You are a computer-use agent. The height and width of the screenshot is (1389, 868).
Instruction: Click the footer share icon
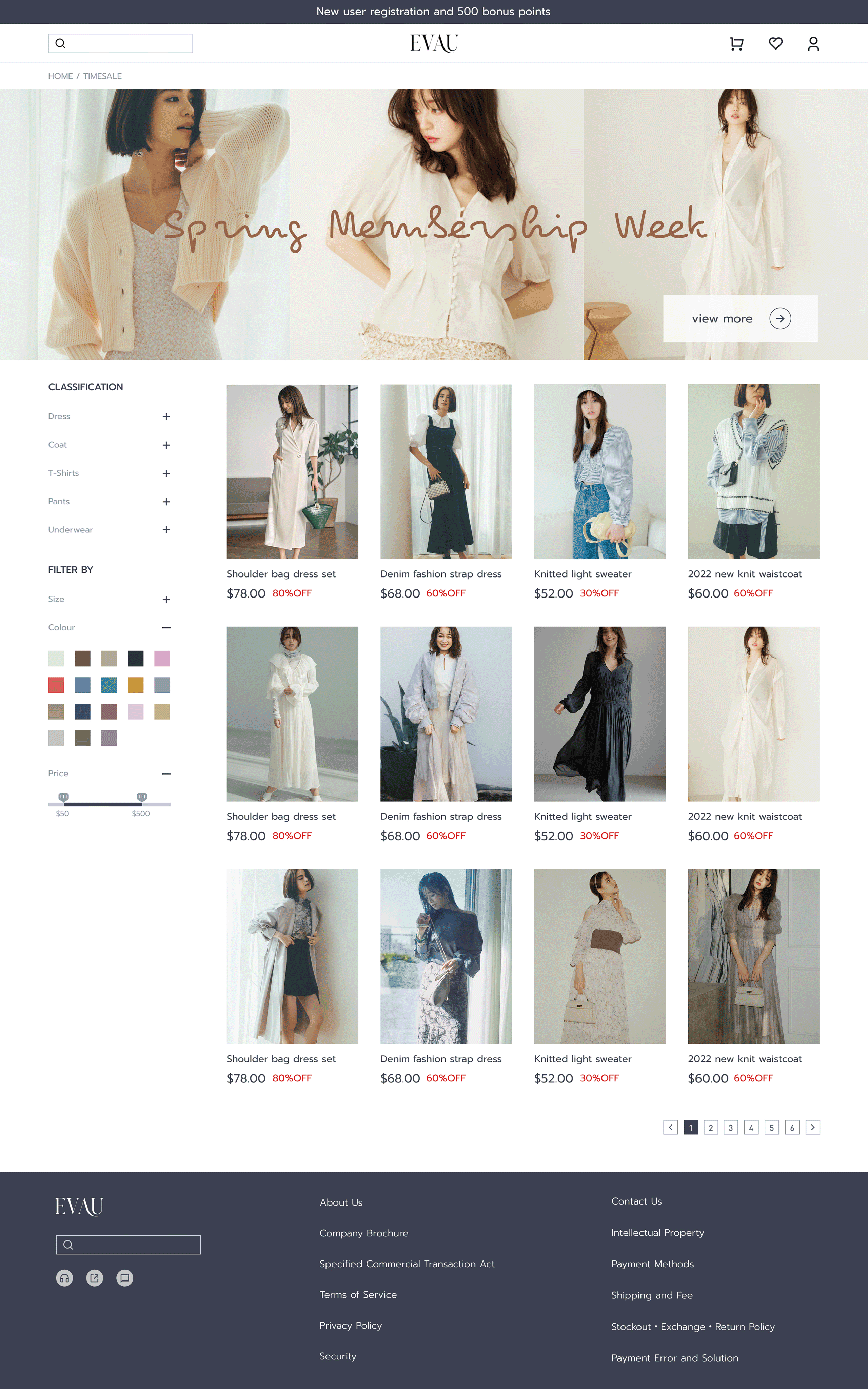pos(95,1278)
